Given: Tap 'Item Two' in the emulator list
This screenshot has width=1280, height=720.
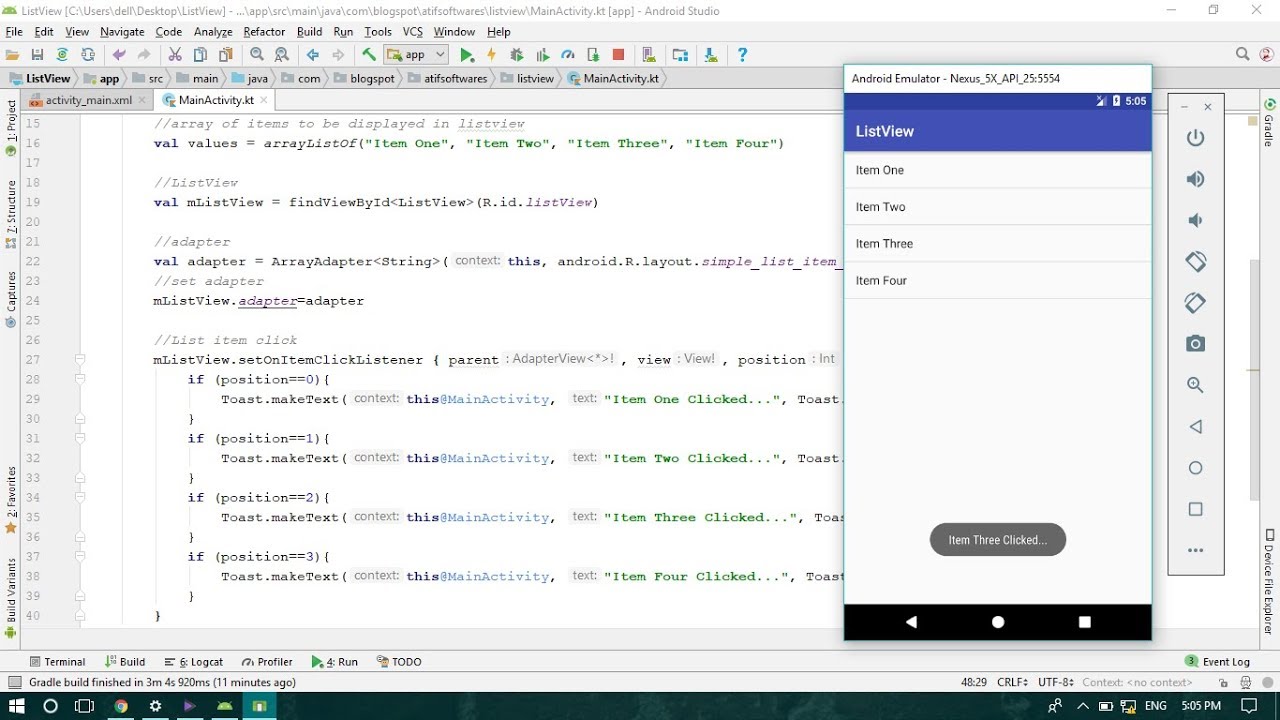Looking at the screenshot, I should tap(998, 207).
